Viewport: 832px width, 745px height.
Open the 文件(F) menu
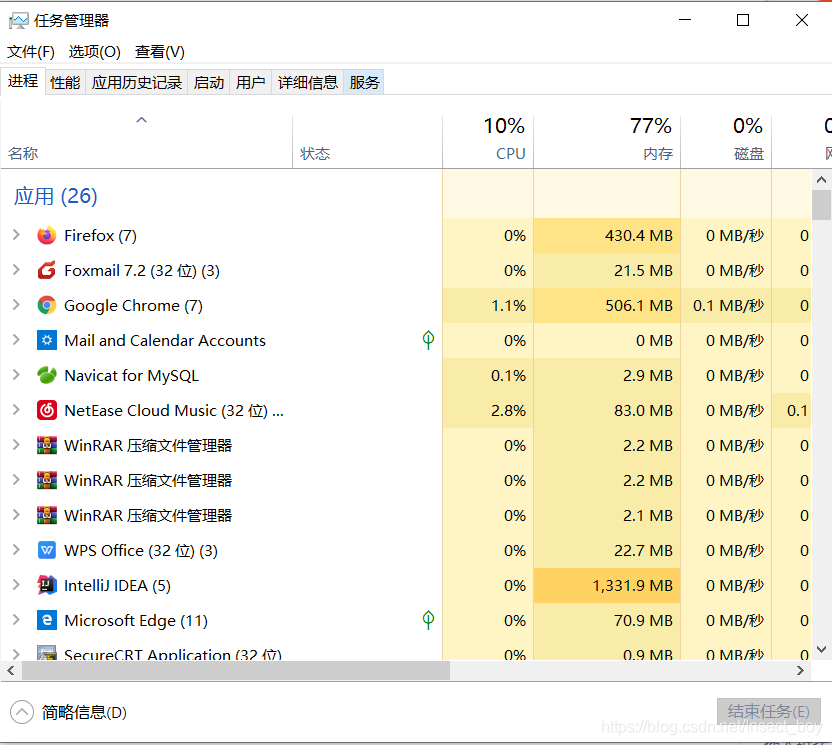pos(31,51)
